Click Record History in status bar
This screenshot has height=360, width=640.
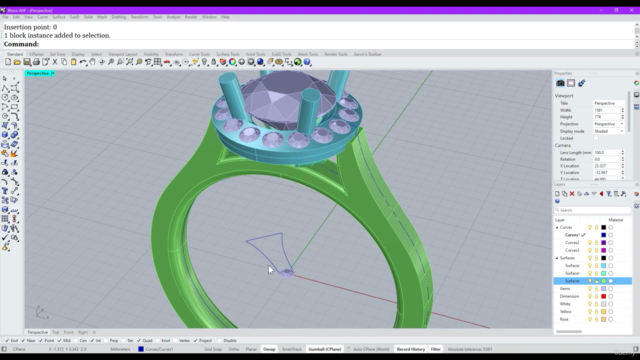pyautogui.click(x=411, y=349)
